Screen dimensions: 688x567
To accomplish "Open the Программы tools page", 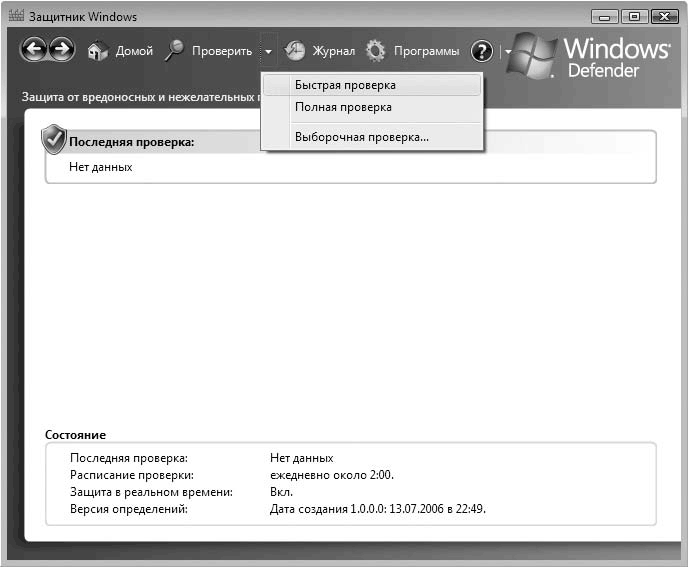I will [426, 51].
